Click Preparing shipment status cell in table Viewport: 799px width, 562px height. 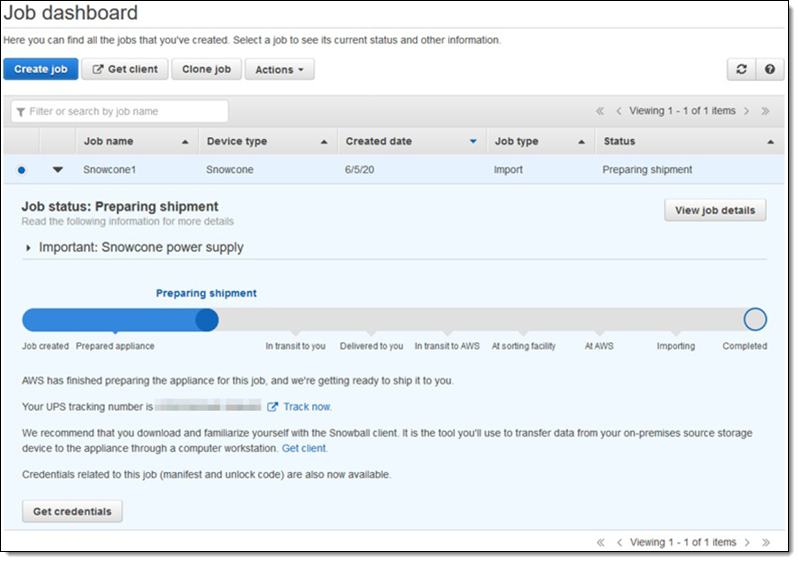coord(647,170)
